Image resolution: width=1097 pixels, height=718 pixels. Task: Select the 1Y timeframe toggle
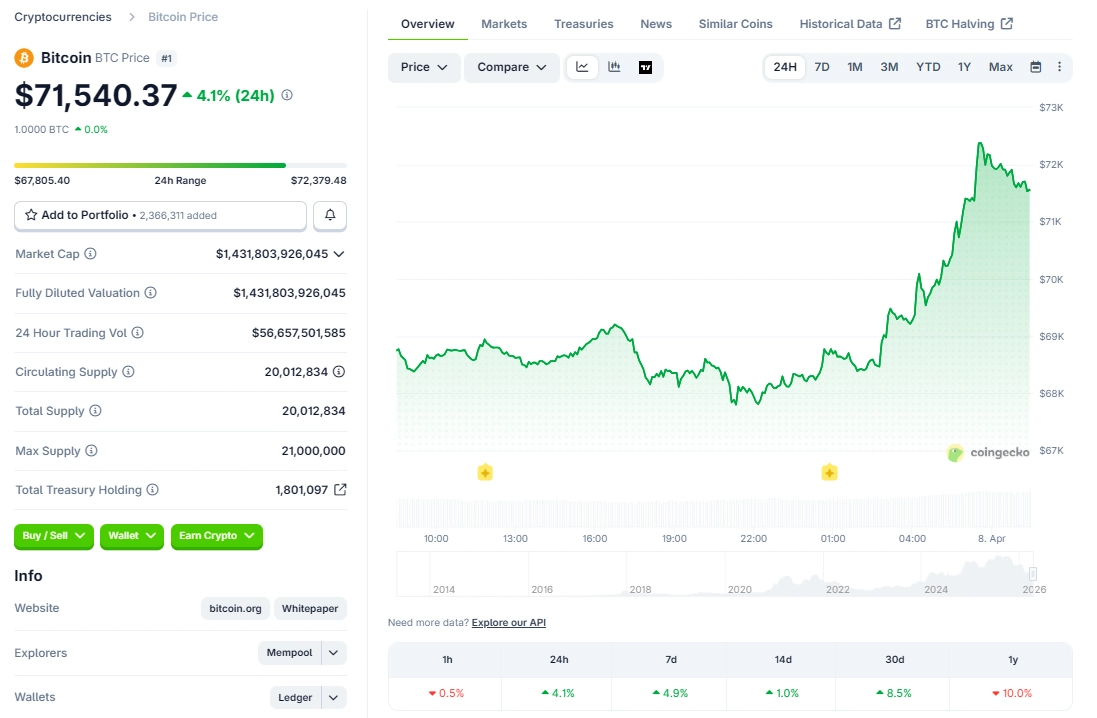pyautogui.click(x=963, y=66)
